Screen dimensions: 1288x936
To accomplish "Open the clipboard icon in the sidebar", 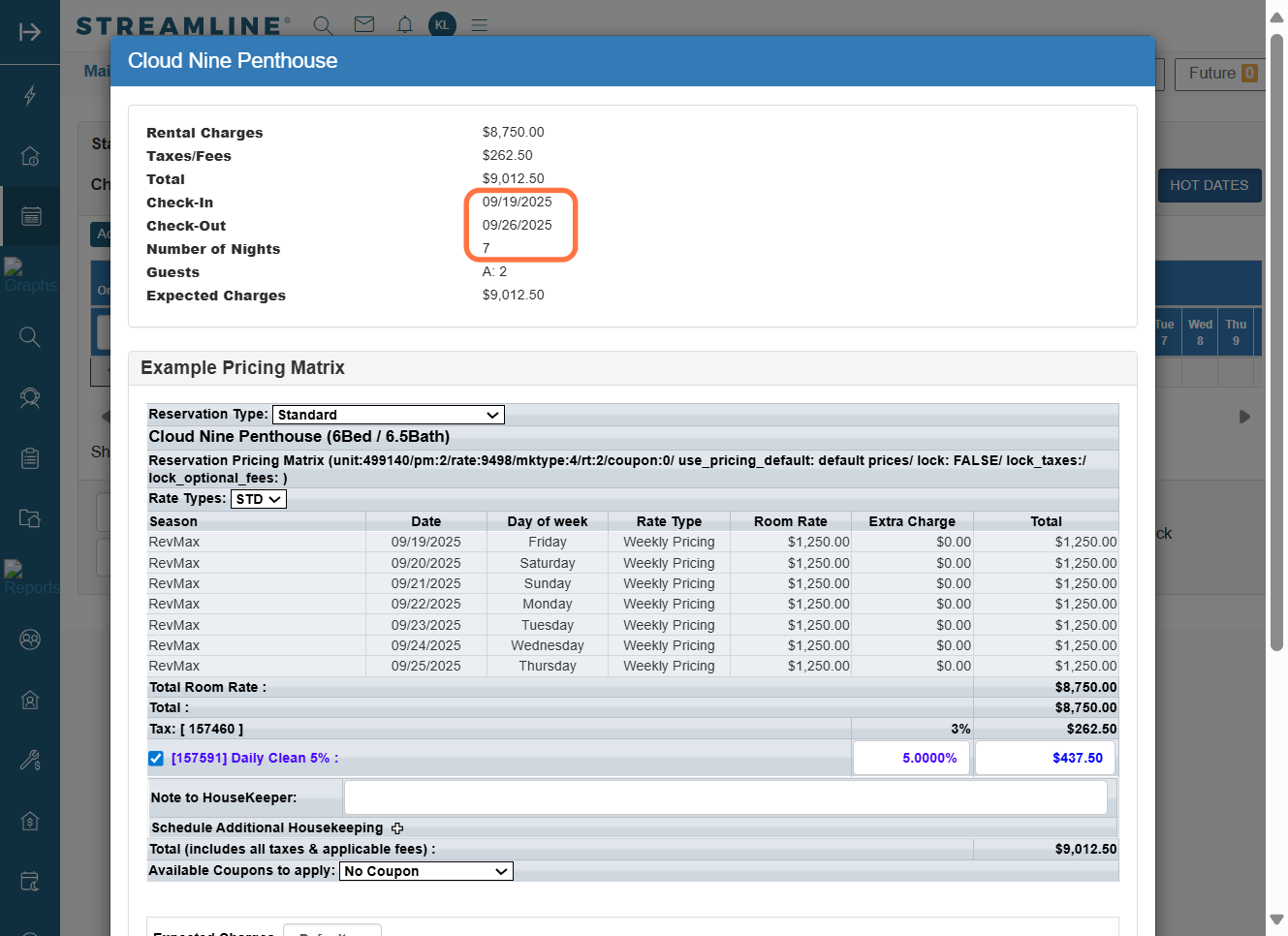I will coord(30,457).
